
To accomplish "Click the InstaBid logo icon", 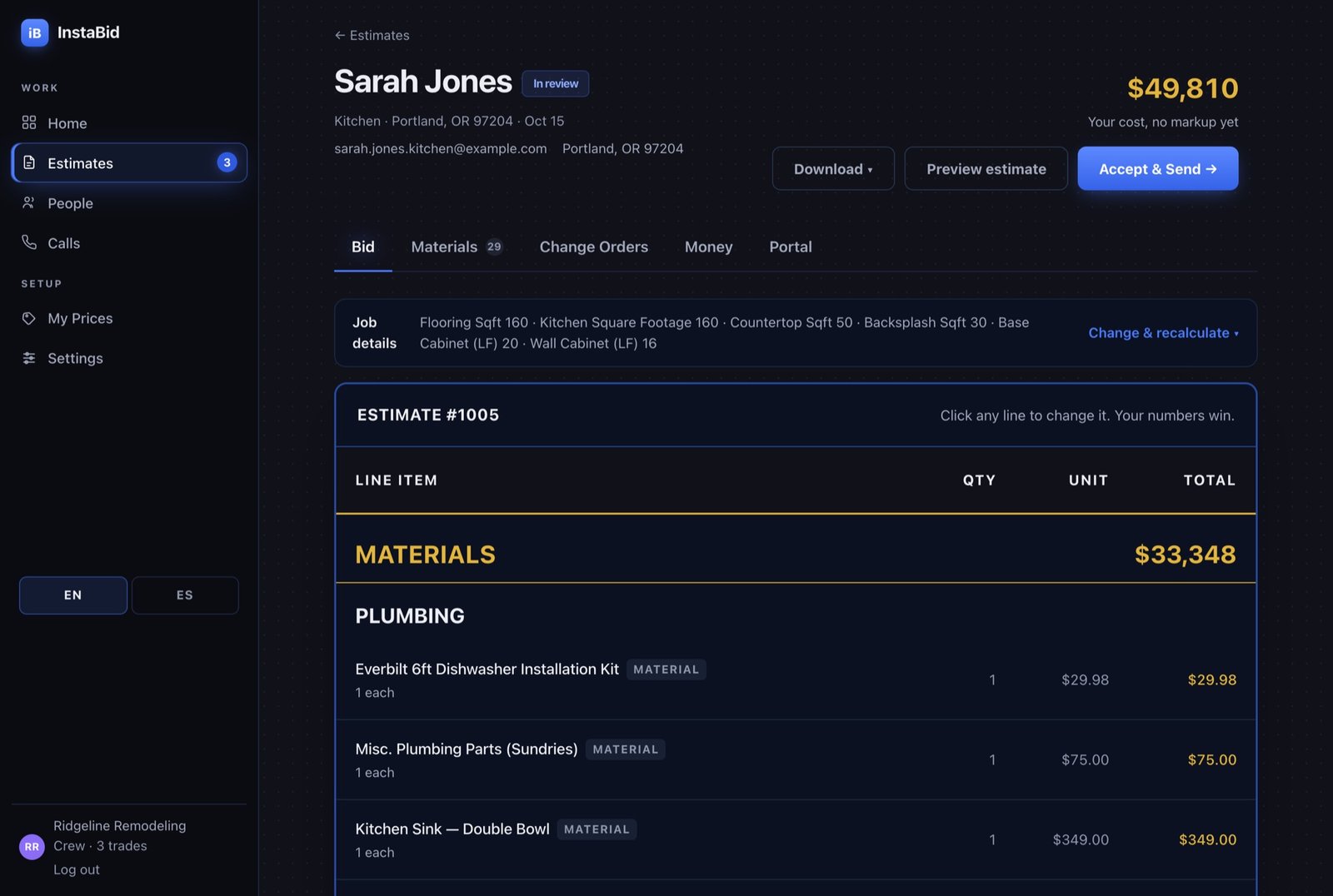I will 34,32.
